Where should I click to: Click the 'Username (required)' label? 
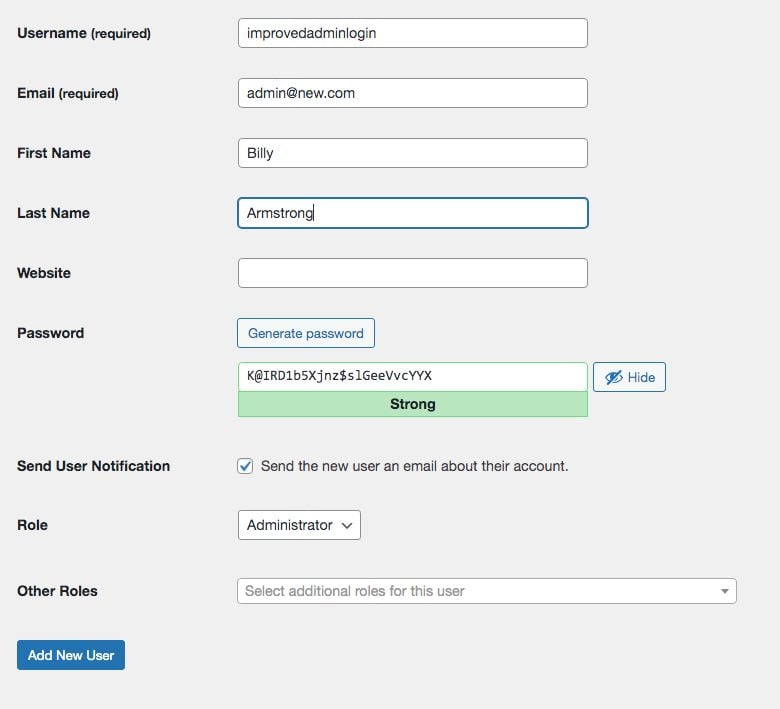point(84,33)
